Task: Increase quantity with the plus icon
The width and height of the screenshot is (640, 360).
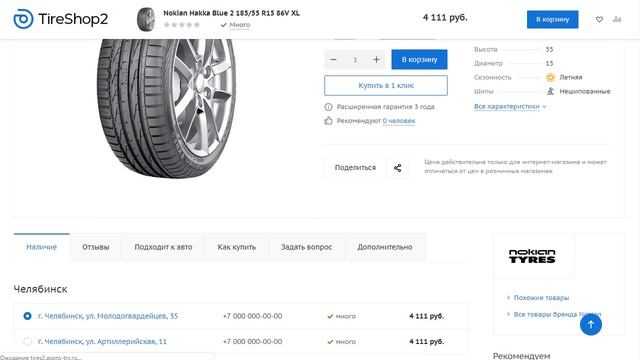Action: tap(376, 60)
